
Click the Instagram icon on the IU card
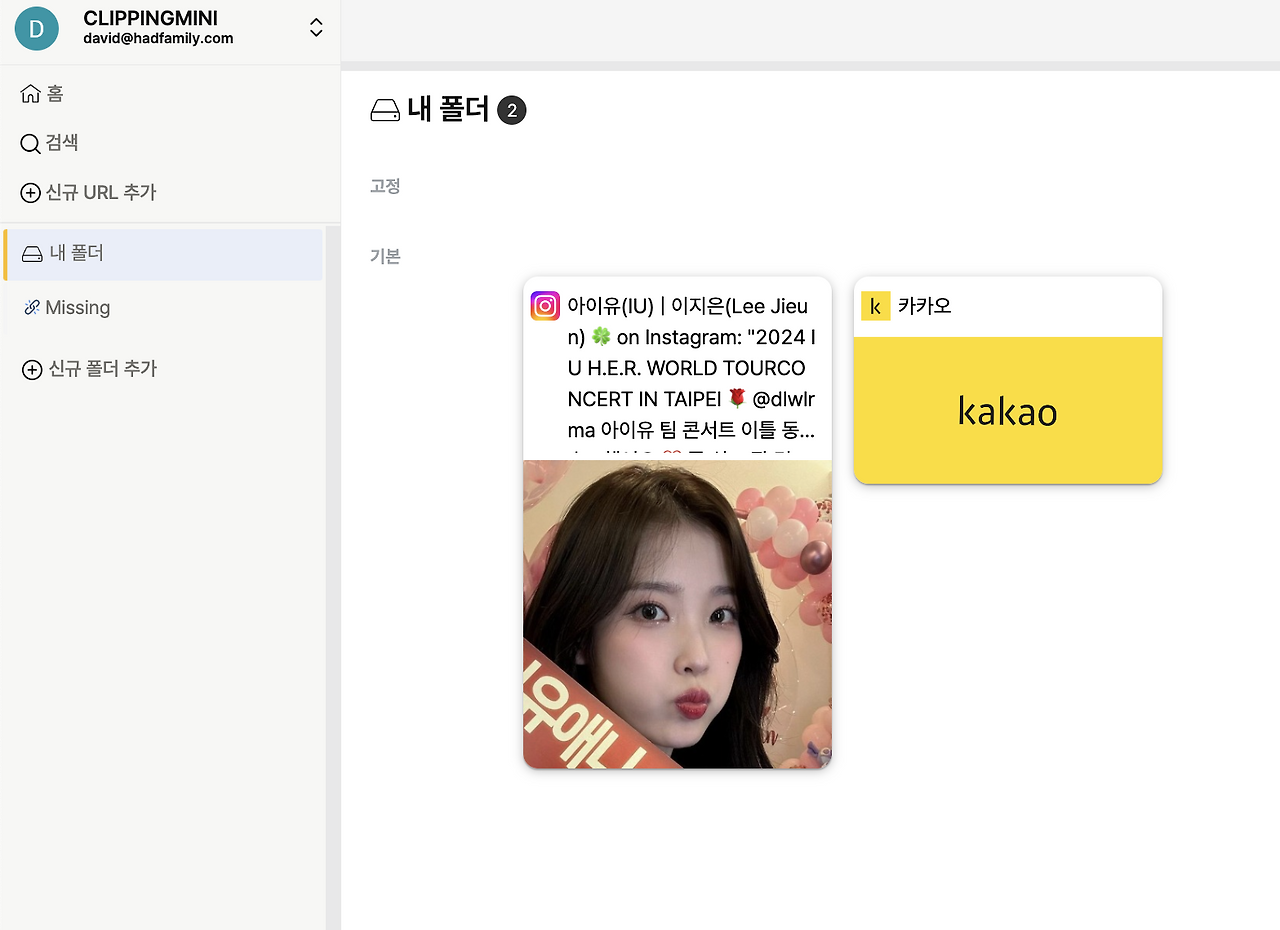pos(545,305)
